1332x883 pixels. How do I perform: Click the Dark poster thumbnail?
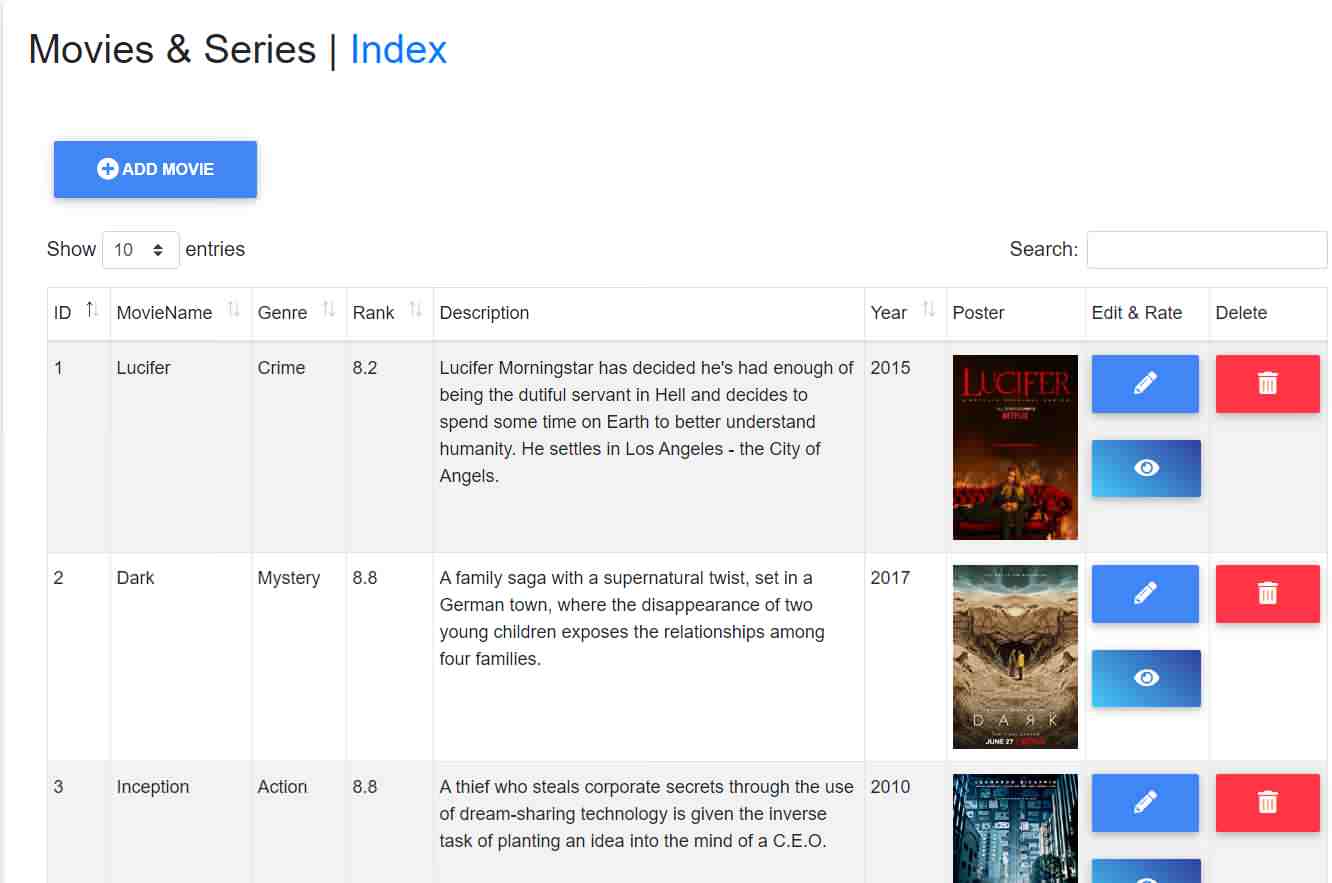tap(1014, 656)
